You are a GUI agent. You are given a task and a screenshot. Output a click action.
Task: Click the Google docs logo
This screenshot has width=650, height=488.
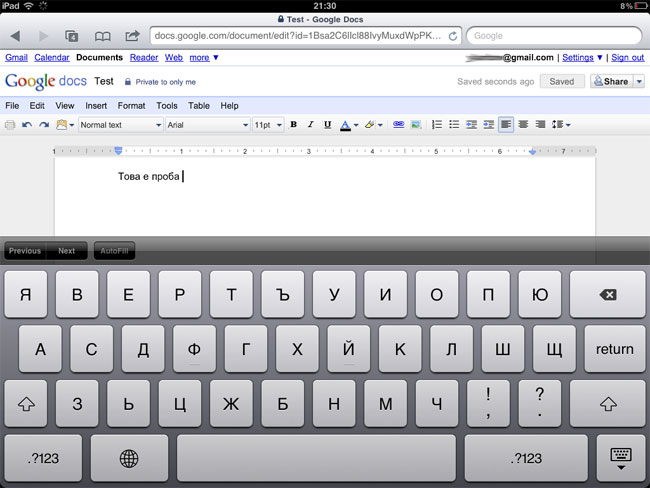pos(46,81)
